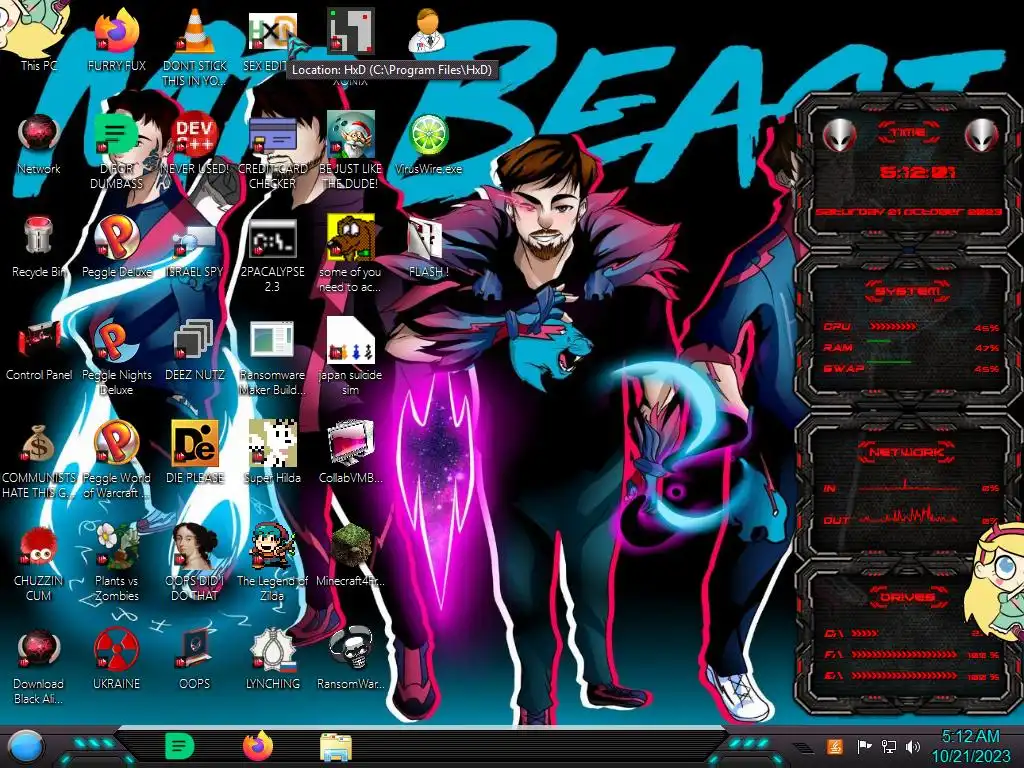
Task: Click the orange Java tray icon
Action: click(835, 746)
